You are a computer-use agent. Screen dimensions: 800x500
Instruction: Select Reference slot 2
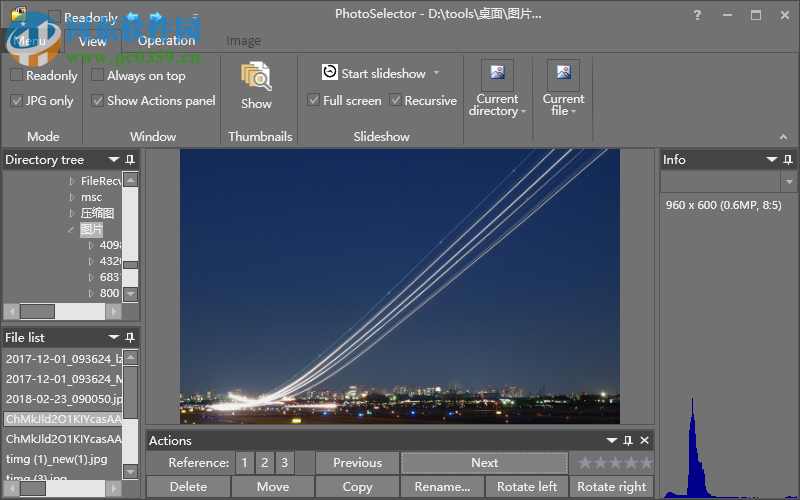(264, 463)
